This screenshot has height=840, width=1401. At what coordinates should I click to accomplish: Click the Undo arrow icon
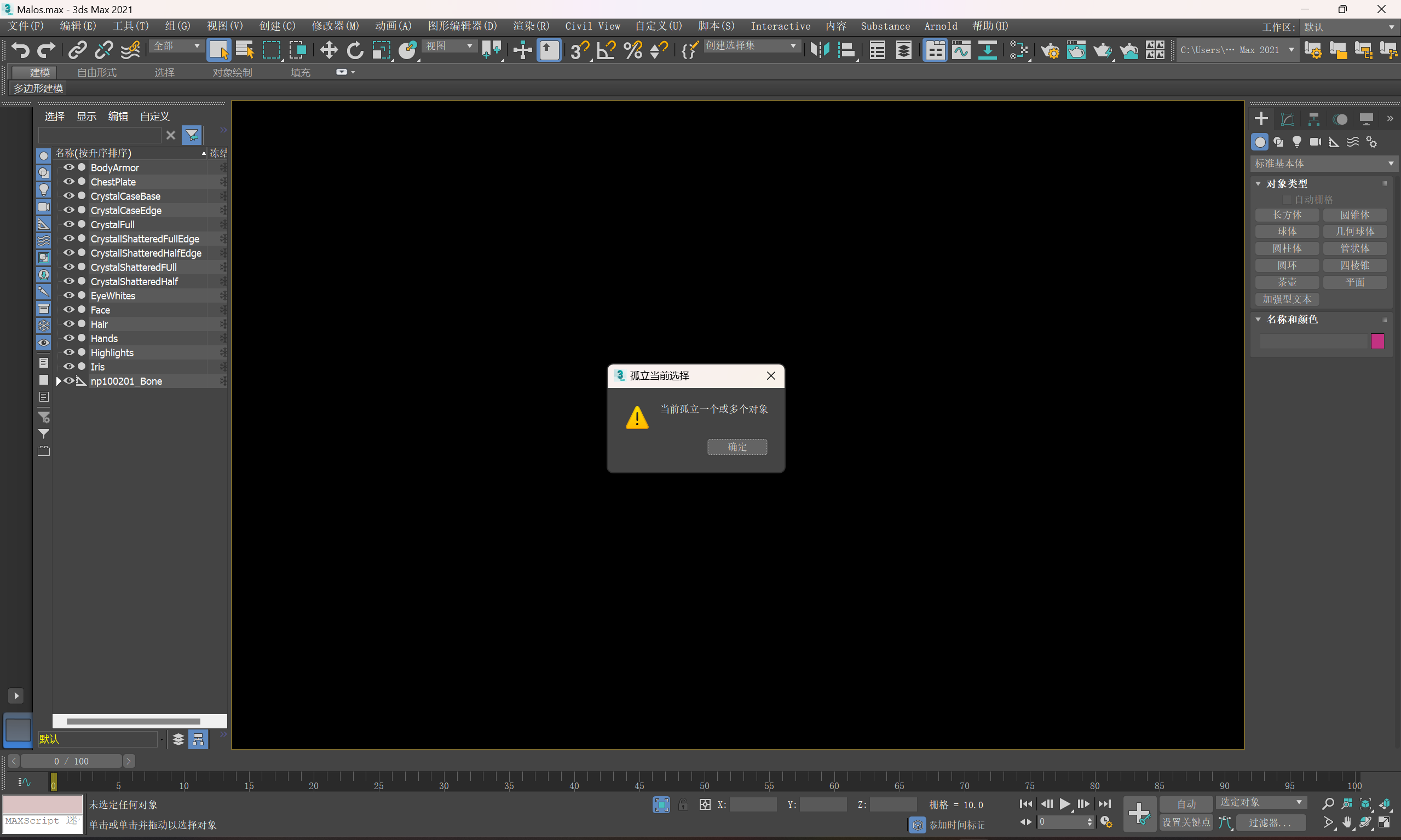click(20, 50)
